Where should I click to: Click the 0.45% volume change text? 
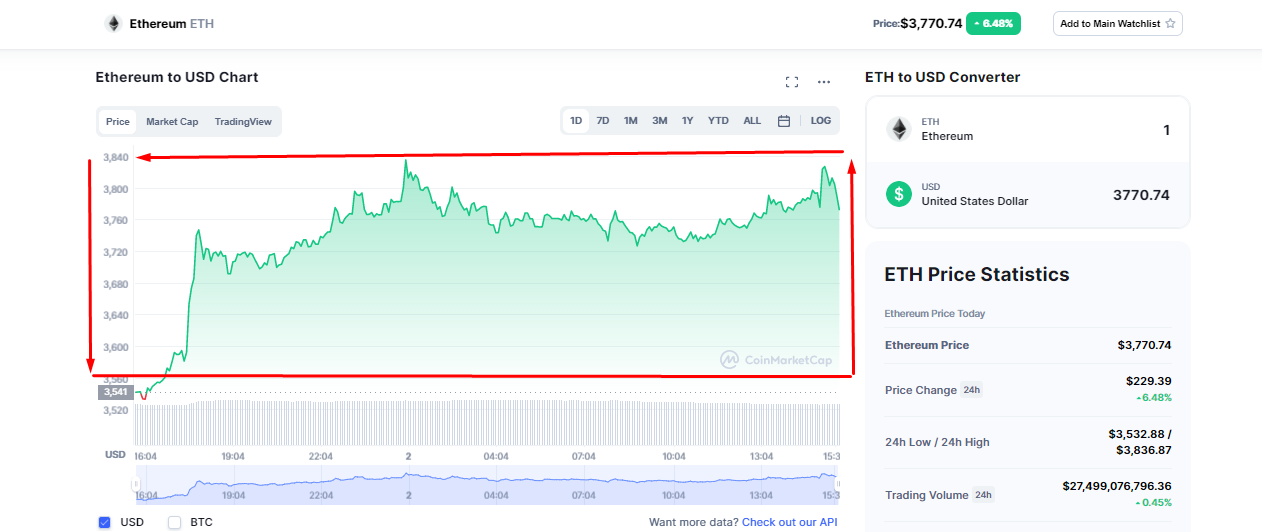pos(1153,503)
